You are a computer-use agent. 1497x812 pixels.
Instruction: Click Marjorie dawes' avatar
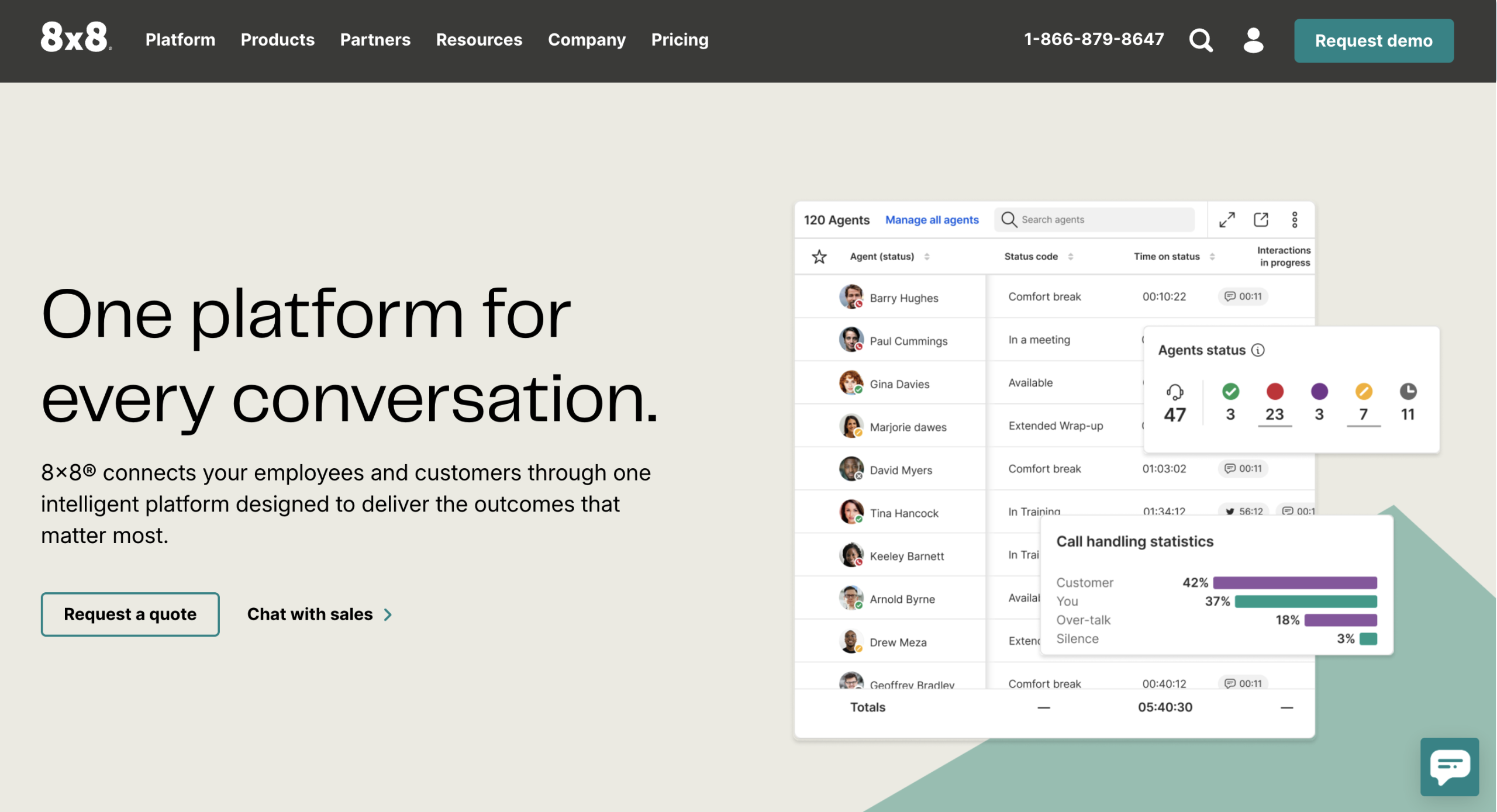pyautogui.click(x=851, y=426)
